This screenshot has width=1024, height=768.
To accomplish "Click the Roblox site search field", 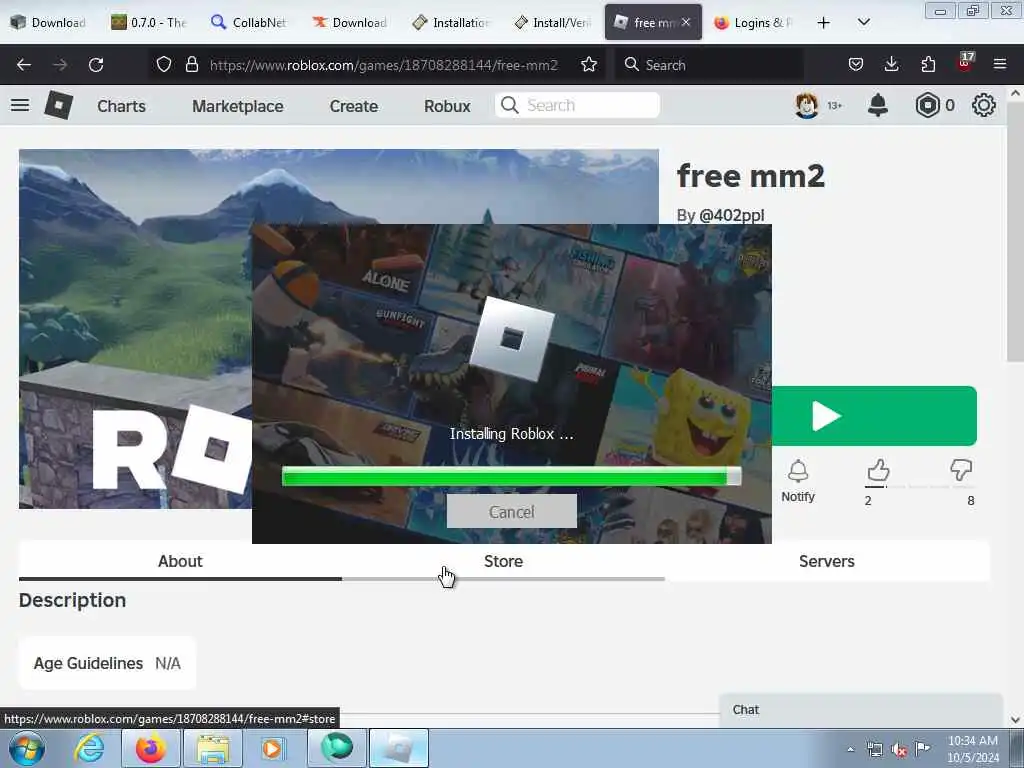I will (x=577, y=105).
